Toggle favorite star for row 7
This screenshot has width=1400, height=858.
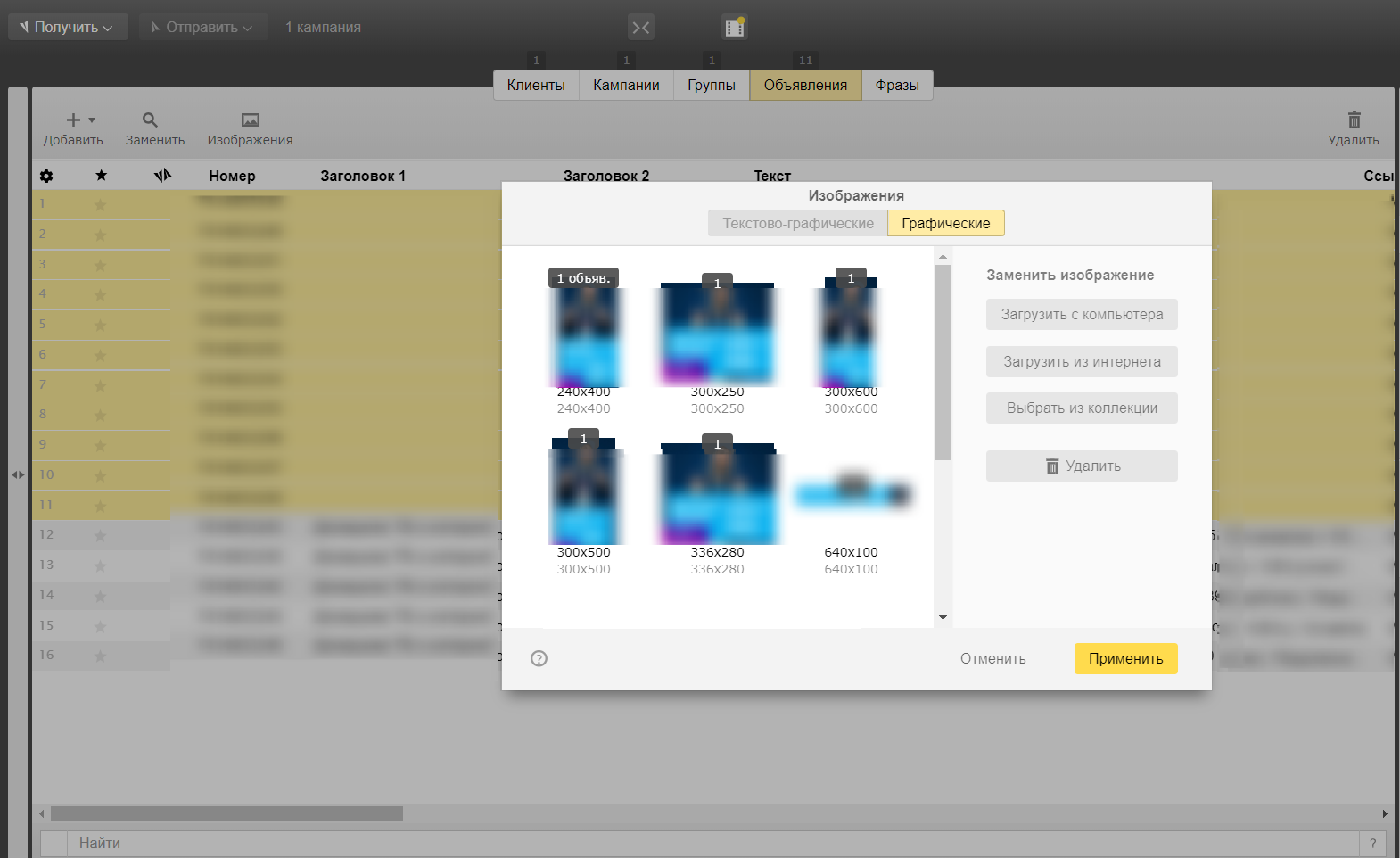click(x=100, y=385)
